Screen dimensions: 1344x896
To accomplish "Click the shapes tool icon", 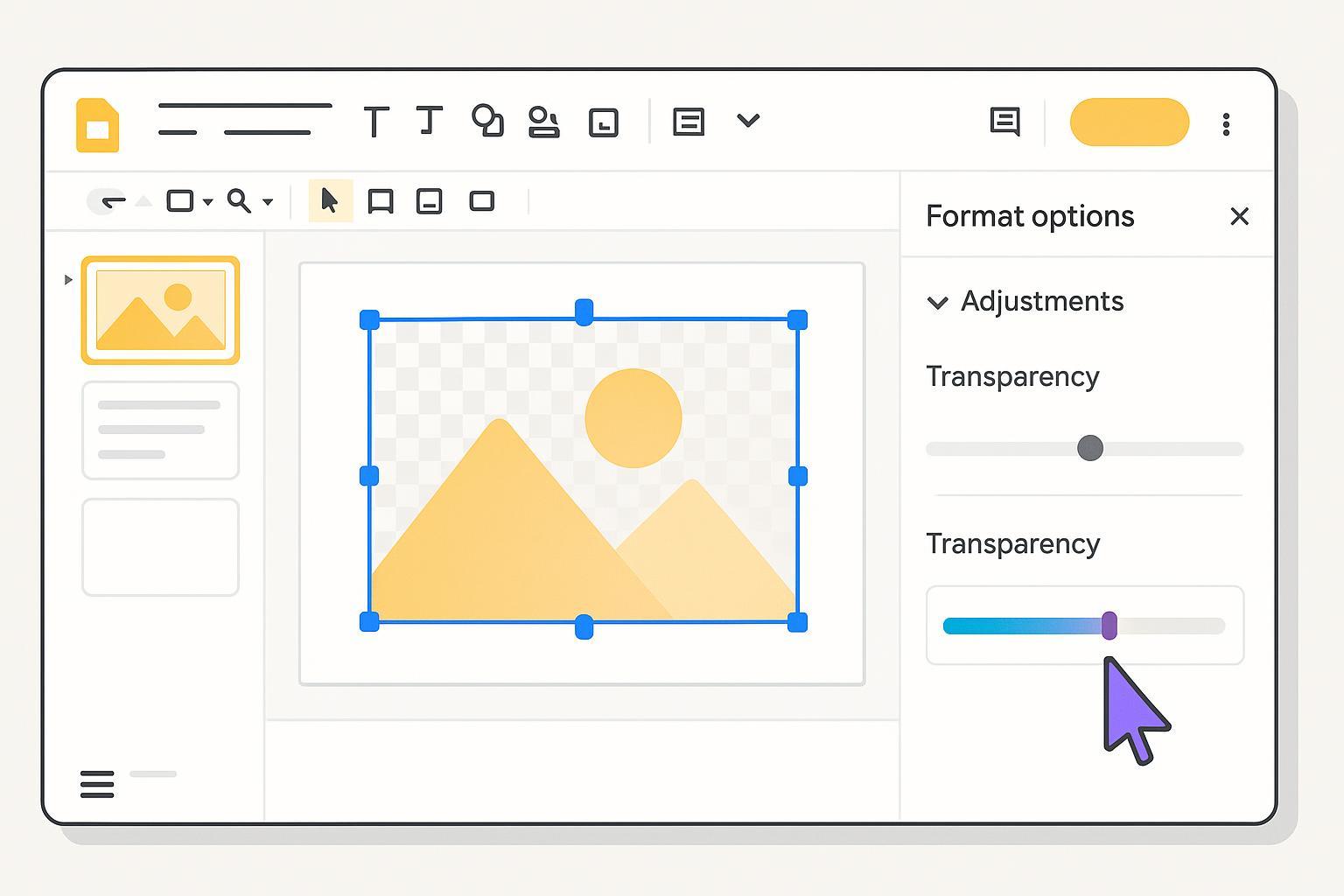I will click(x=487, y=121).
